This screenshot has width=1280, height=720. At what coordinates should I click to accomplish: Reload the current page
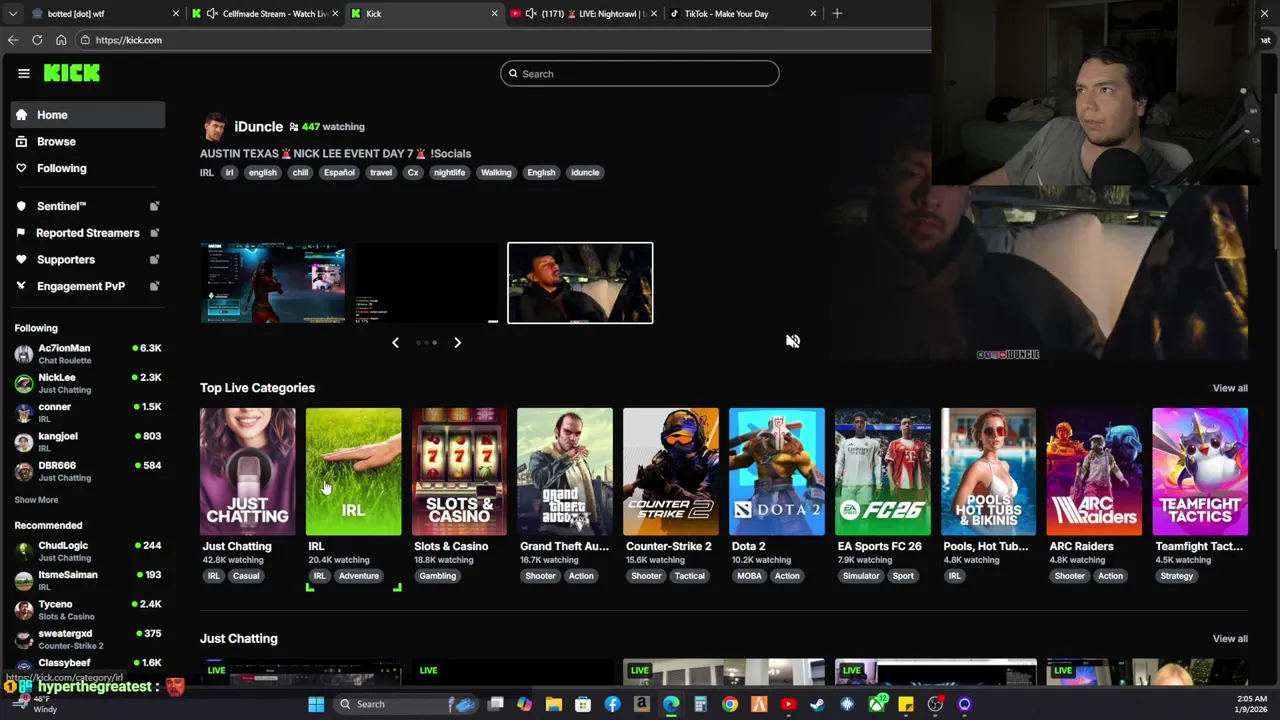click(37, 40)
